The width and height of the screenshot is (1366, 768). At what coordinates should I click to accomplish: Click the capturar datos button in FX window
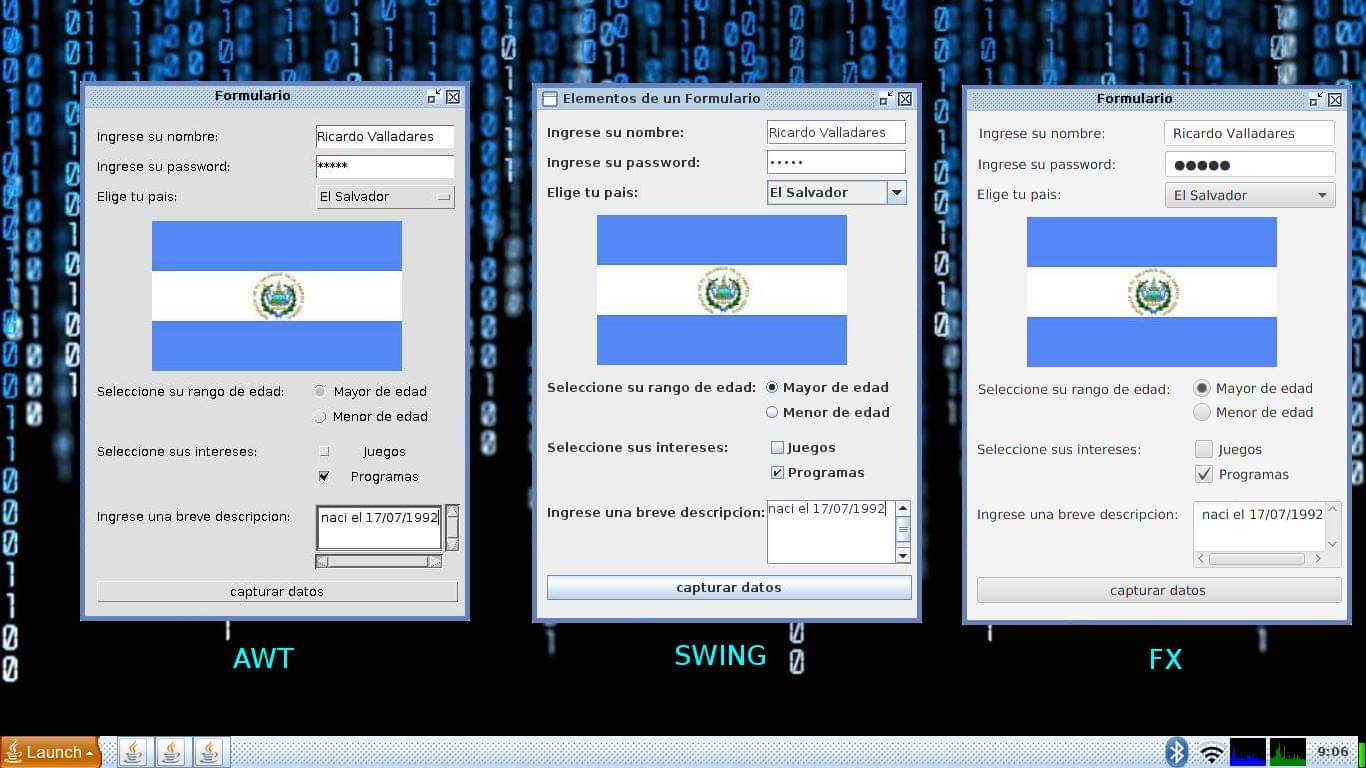[1159, 590]
